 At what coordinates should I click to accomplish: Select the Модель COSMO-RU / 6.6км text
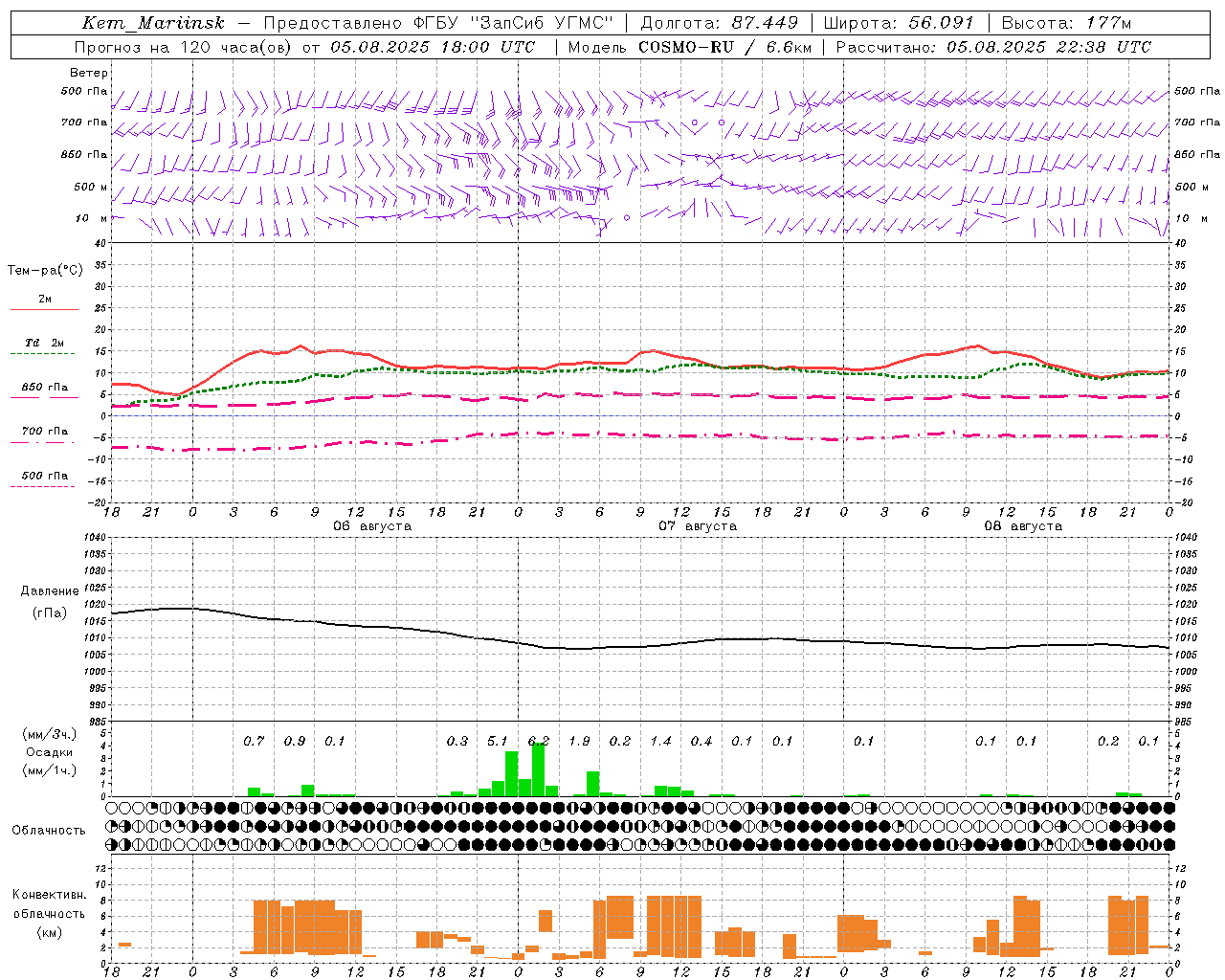click(690, 47)
